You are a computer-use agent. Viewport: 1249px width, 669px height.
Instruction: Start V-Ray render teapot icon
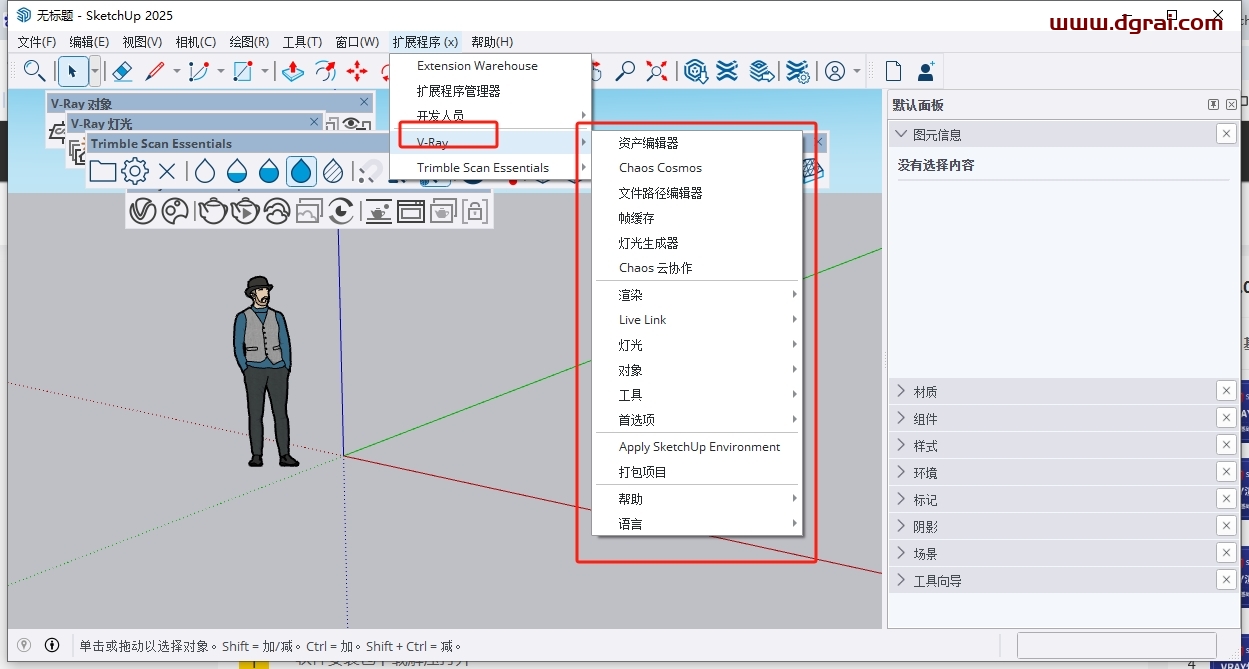[x=212, y=211]
